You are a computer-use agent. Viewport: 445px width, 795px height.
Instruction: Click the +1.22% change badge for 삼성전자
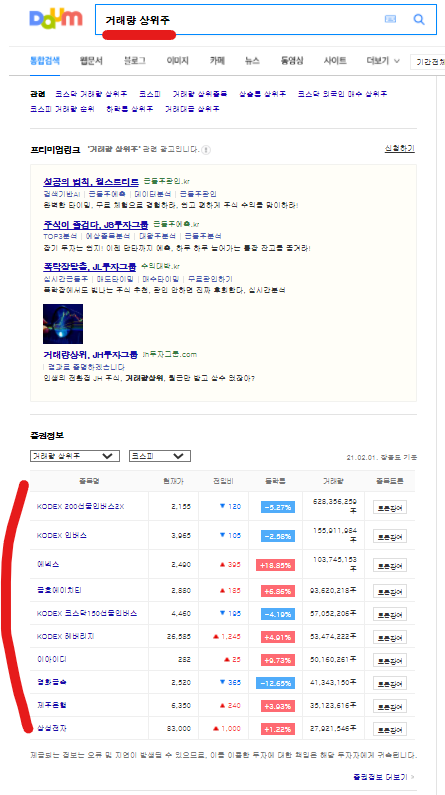click(x=278, y=729)
